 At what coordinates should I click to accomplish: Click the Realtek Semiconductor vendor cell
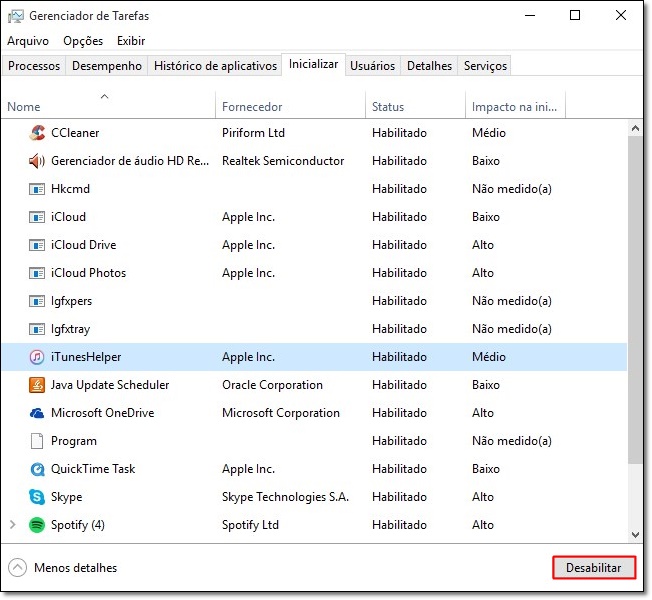(x=283, y=161)
